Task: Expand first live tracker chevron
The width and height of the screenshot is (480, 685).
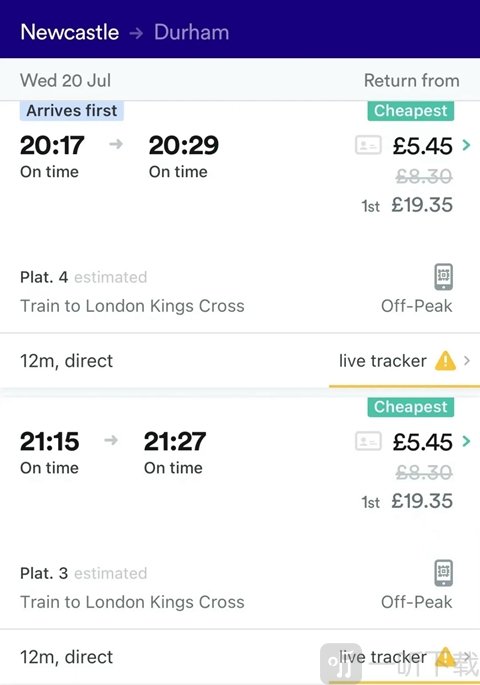Action: 467,360
